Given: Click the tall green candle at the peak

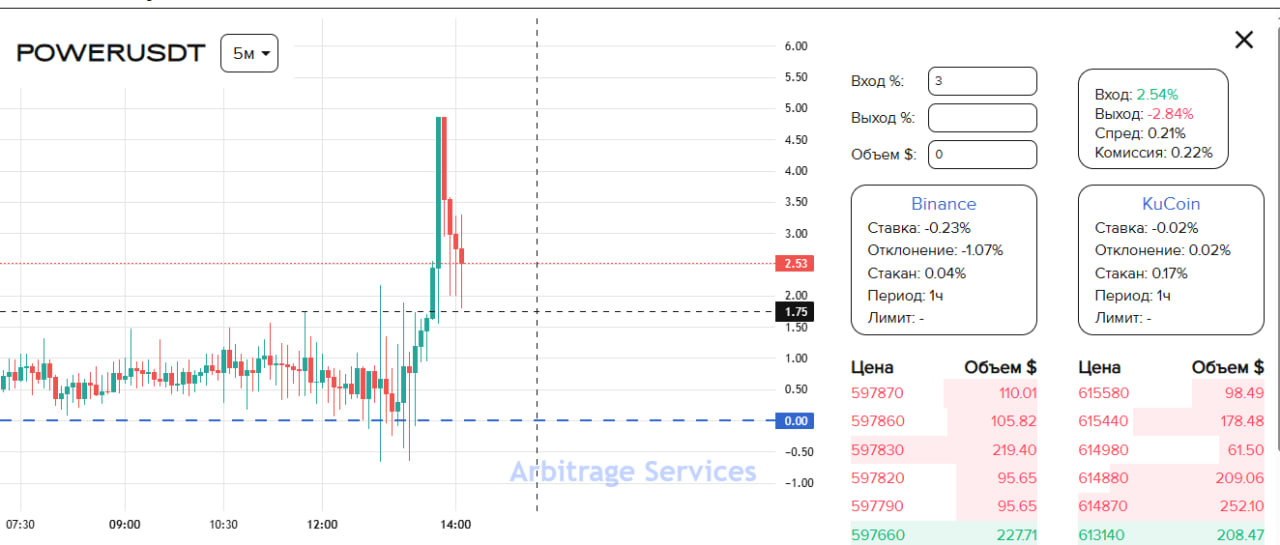Looking at the screenshot, I should pos(438,190).
